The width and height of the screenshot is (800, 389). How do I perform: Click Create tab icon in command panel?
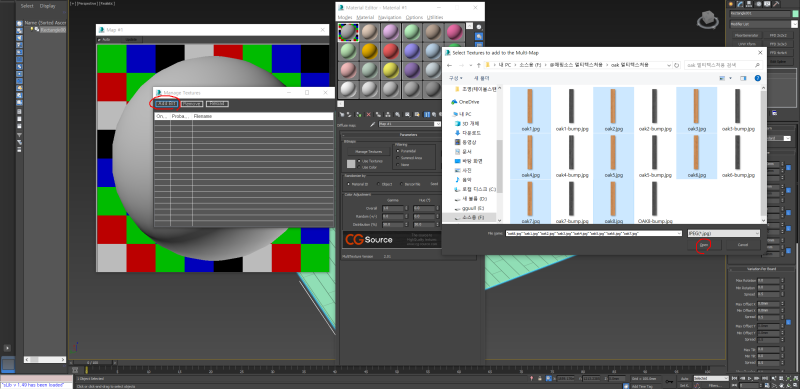point(732,4)
